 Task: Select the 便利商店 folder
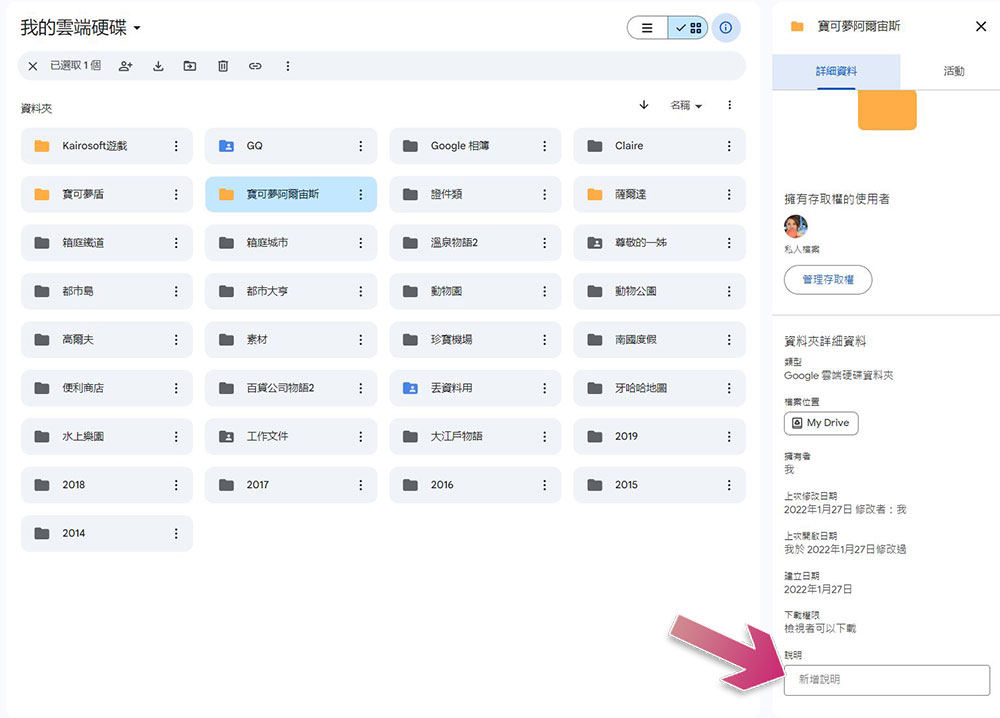(107, 388)
